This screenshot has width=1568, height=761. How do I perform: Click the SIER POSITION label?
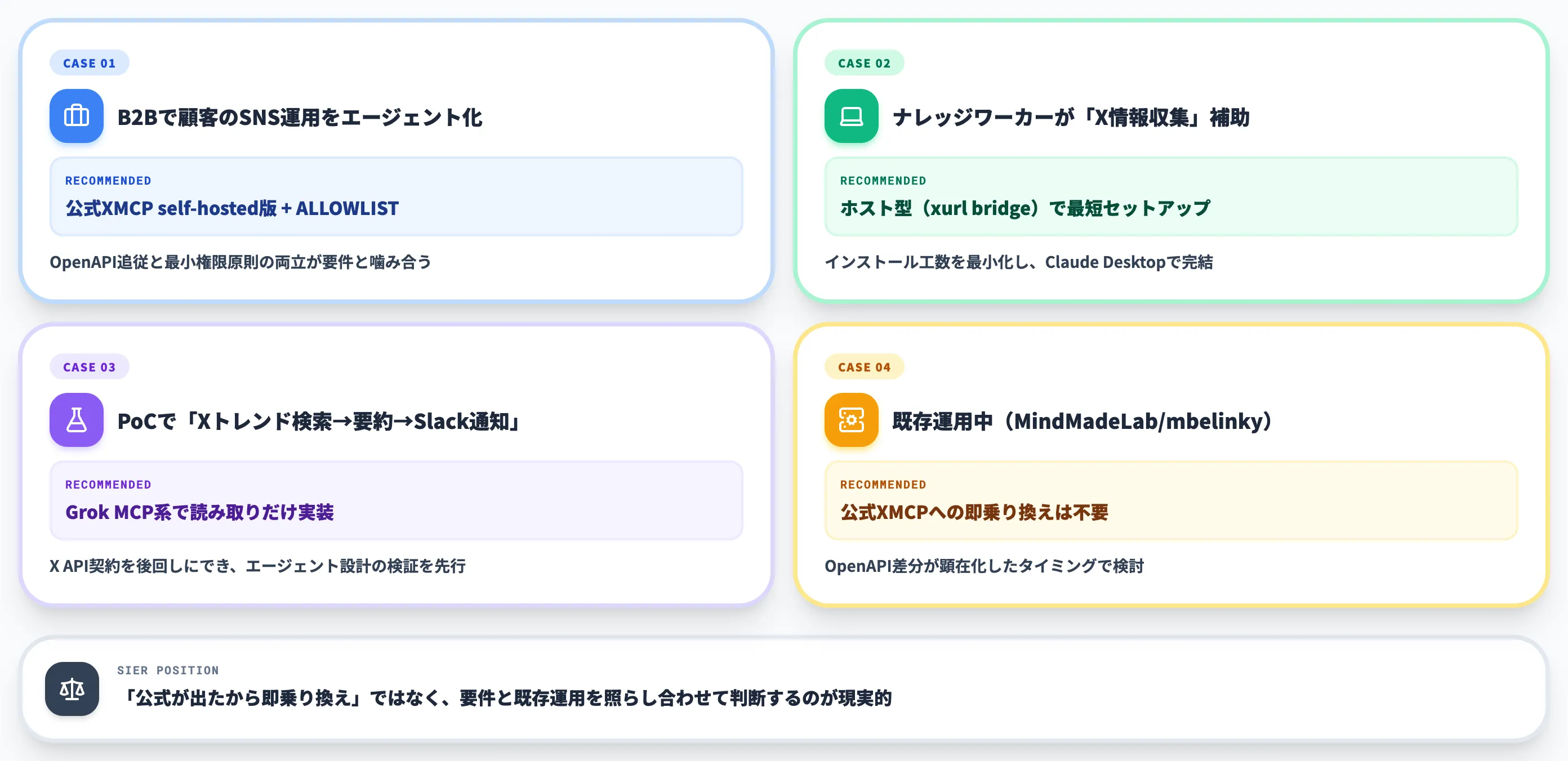click(x=168, y=670)
